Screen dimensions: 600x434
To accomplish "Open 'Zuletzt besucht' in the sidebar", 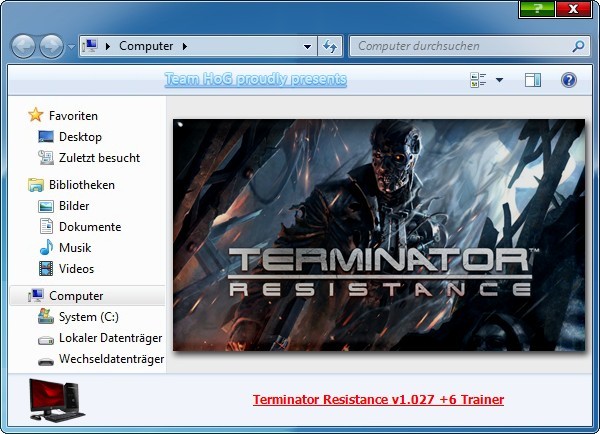I will pos(99,158).
